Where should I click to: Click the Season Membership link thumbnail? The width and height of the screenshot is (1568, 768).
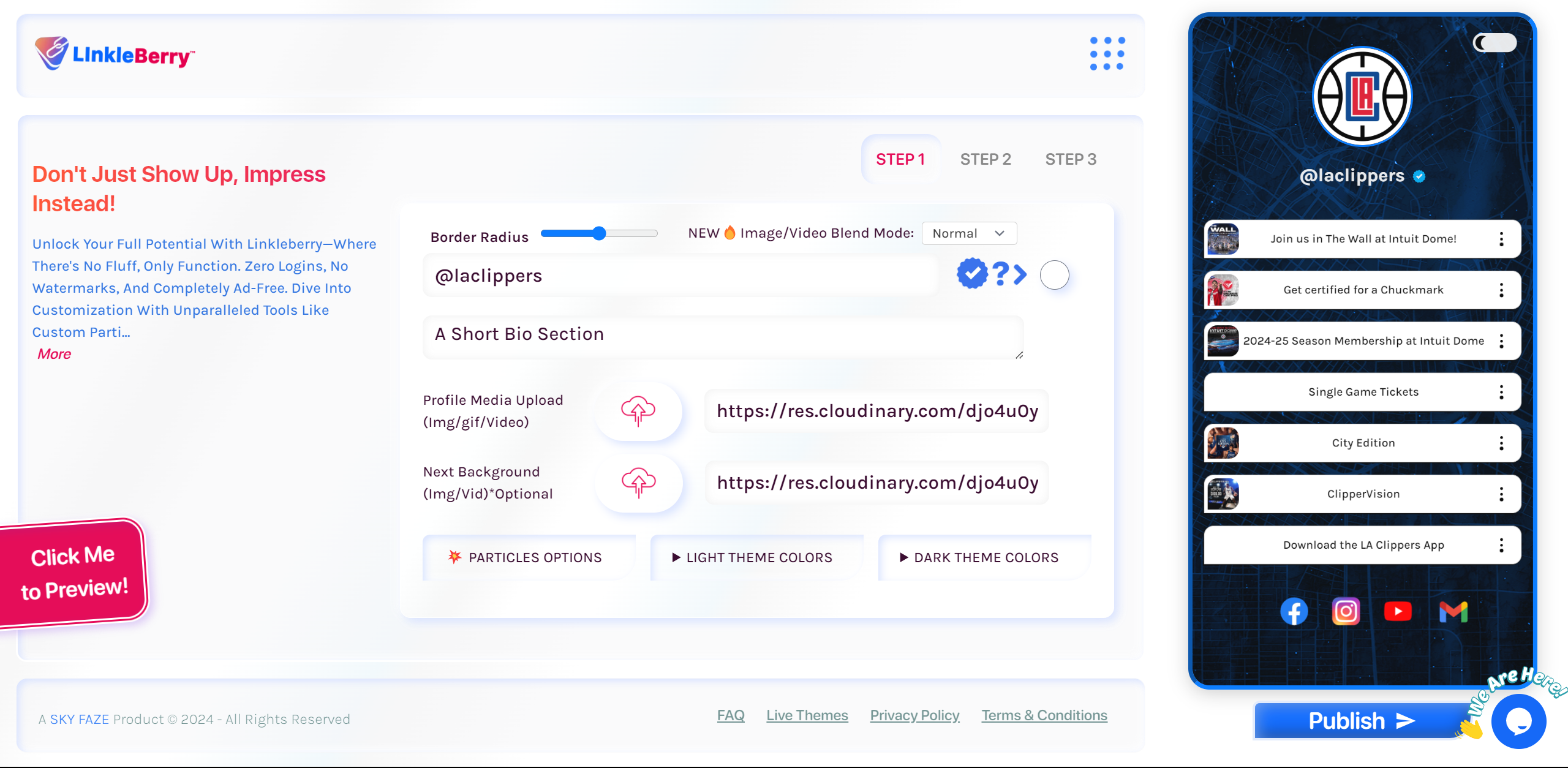[1223, 341]
